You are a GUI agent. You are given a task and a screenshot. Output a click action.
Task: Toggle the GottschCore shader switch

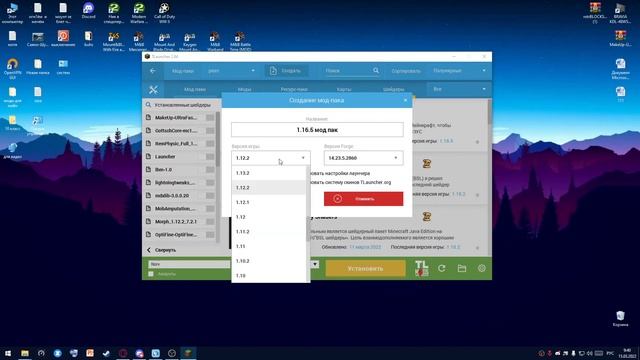click(x=210, y=131)
